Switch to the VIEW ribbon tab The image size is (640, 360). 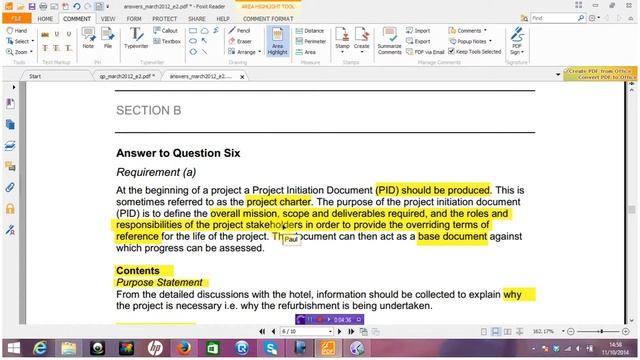click(108, 19)
